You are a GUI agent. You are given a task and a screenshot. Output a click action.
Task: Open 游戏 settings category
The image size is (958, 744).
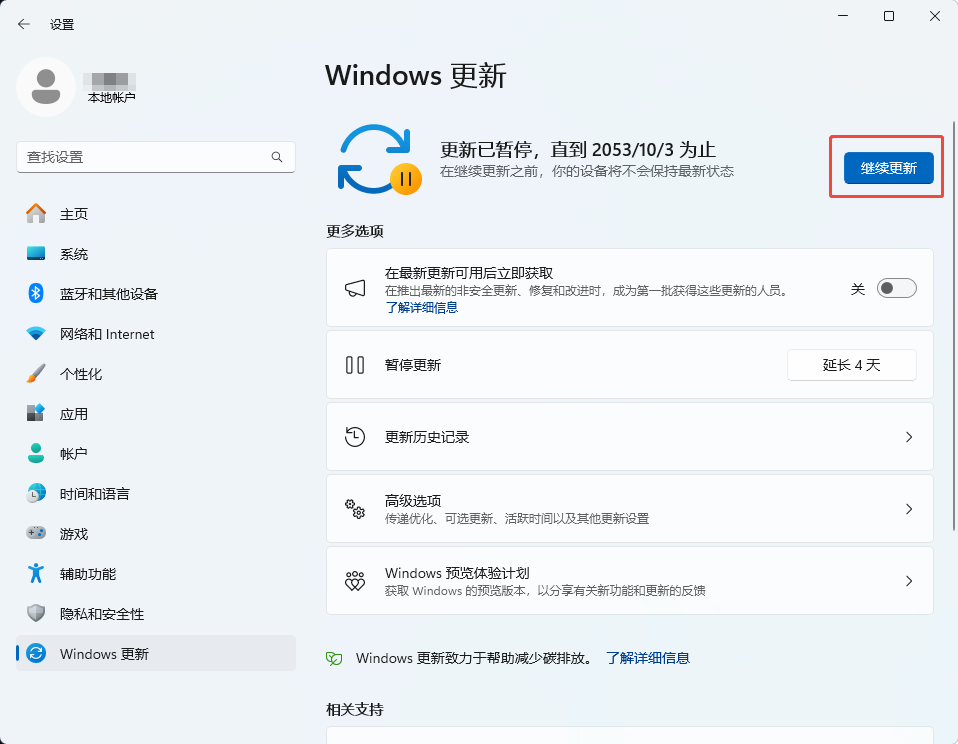(156, 533)
